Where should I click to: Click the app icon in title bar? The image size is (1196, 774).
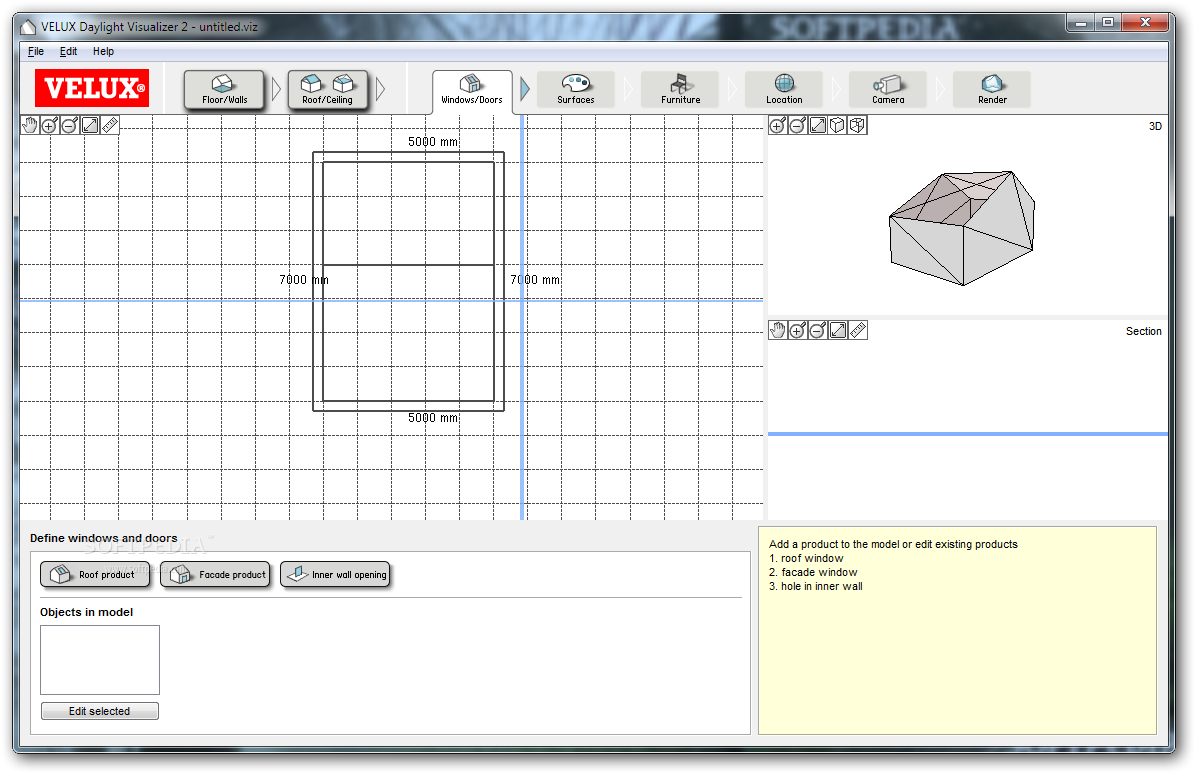click(28, 27)
